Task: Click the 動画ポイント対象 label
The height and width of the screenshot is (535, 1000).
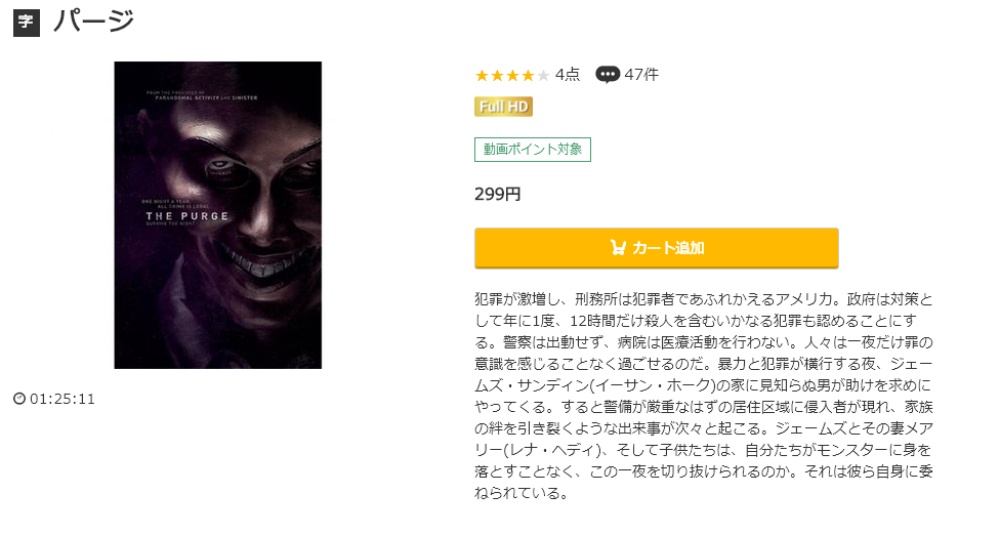Action: click(x=533, y=149)
